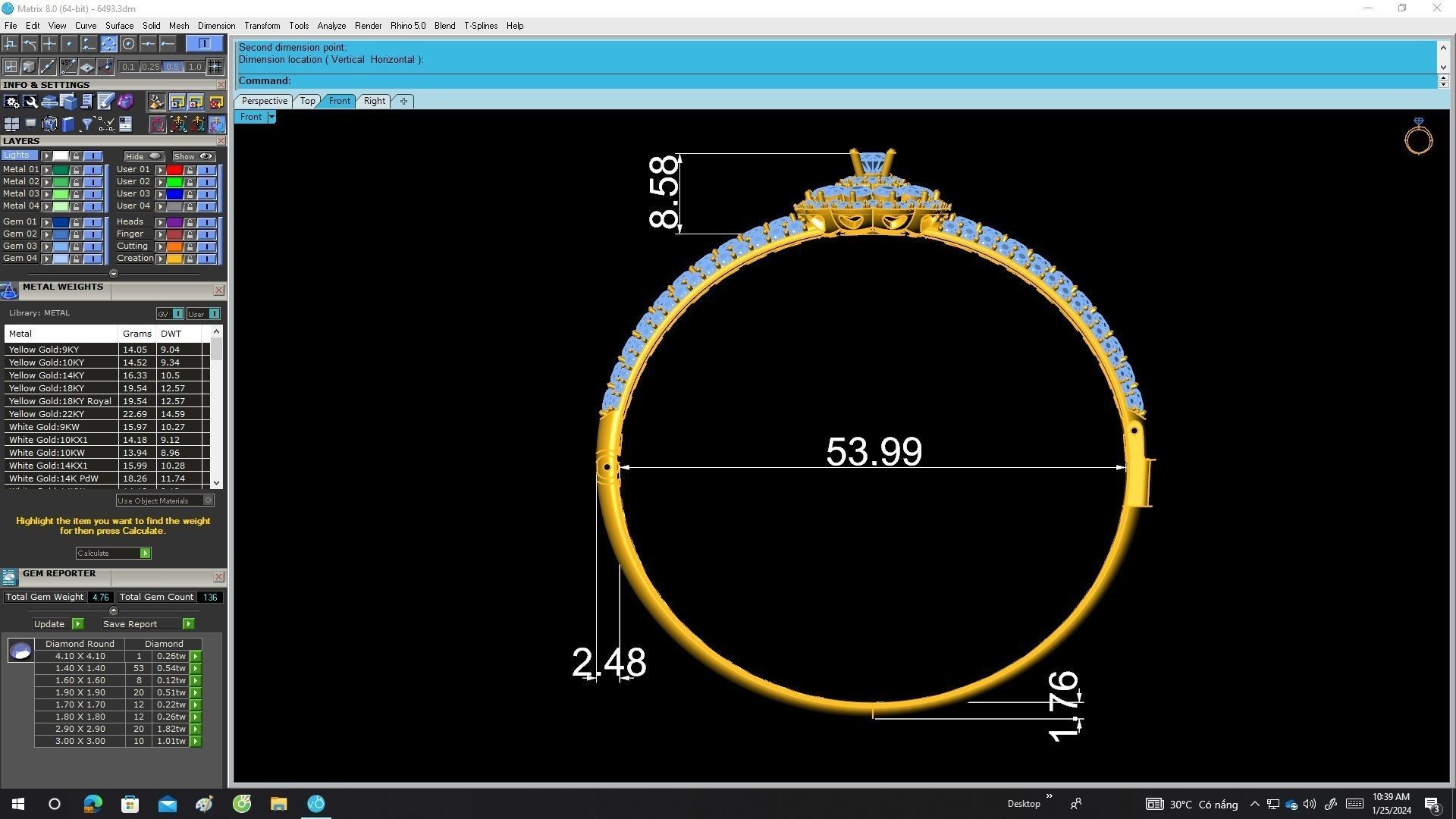Screen dimensions: 1456x819
Task: Click the Calculate button
Action: (x=114, y=554)
